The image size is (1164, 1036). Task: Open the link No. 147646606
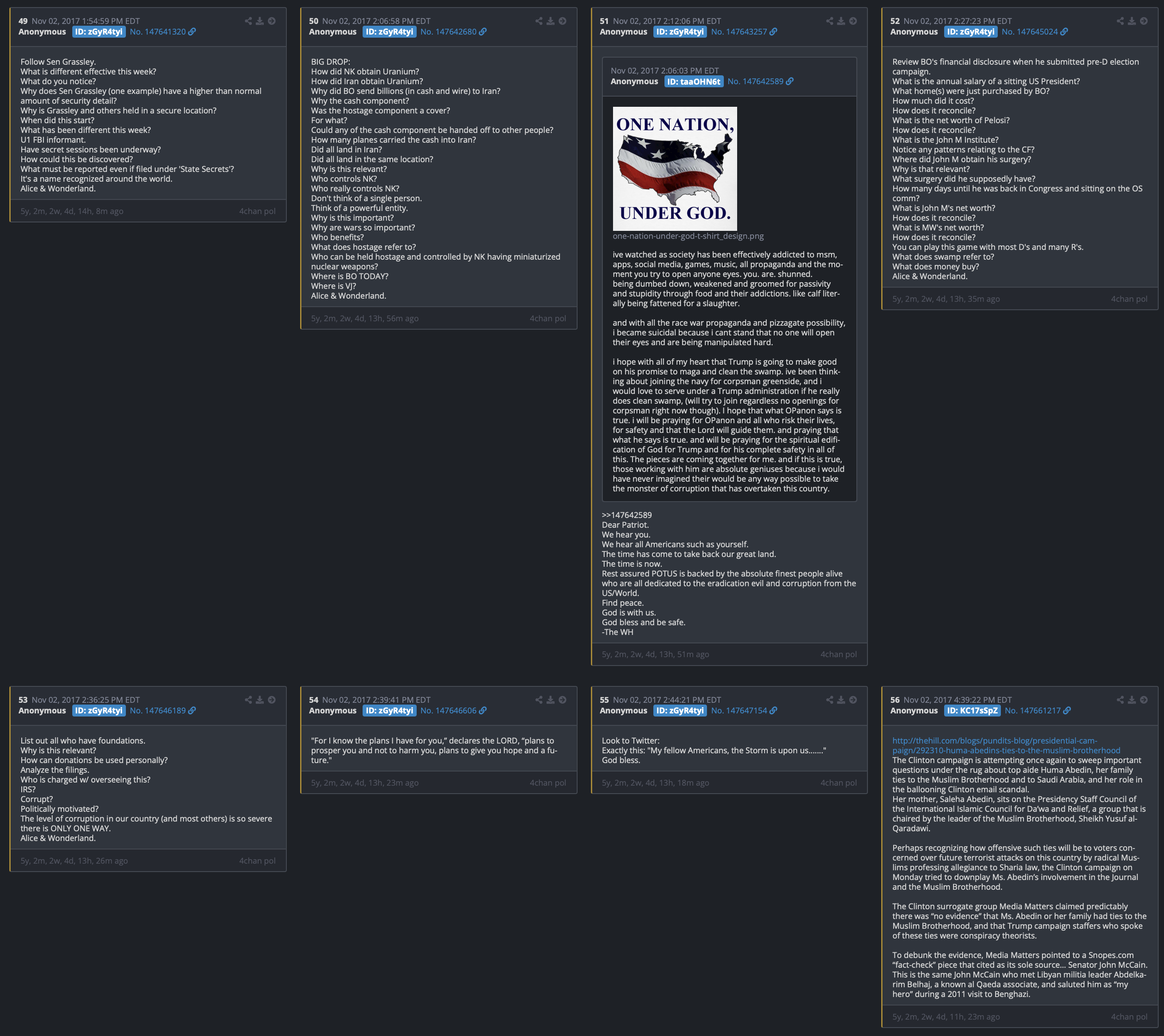[453, 710]
